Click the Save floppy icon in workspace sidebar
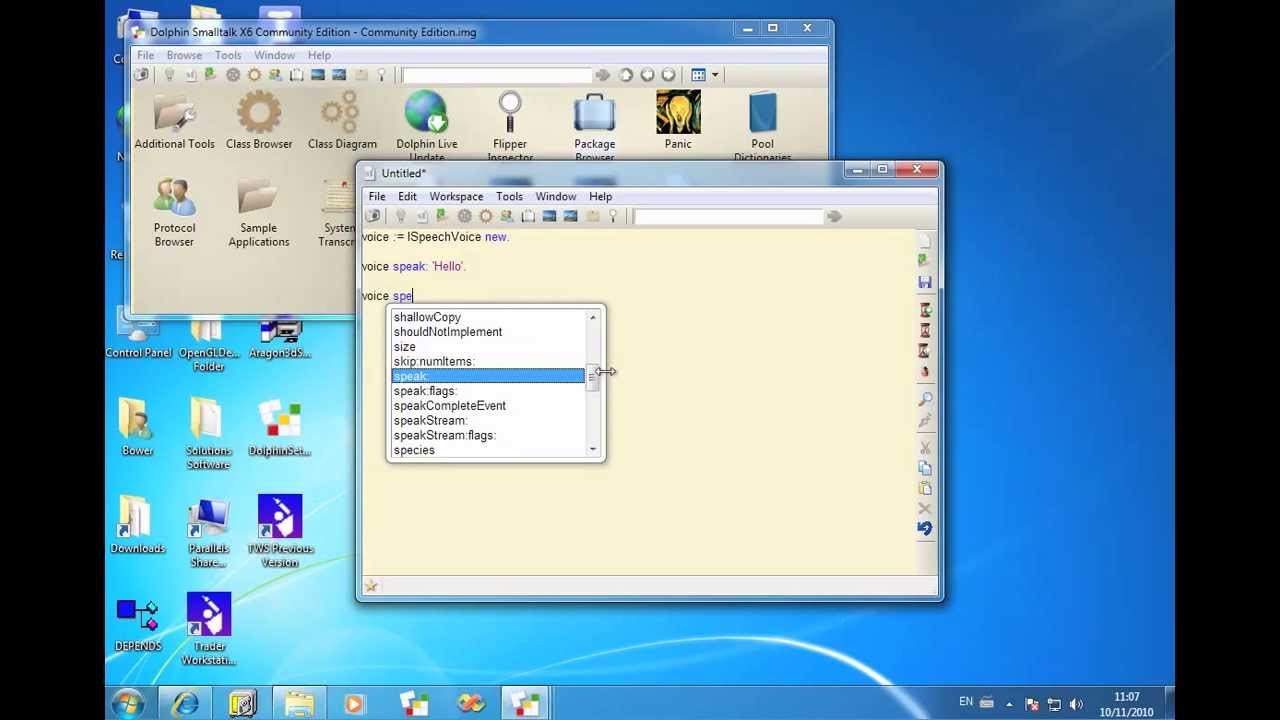The width and height of the screenshot is (1280, 720). (x=925, y=282)
